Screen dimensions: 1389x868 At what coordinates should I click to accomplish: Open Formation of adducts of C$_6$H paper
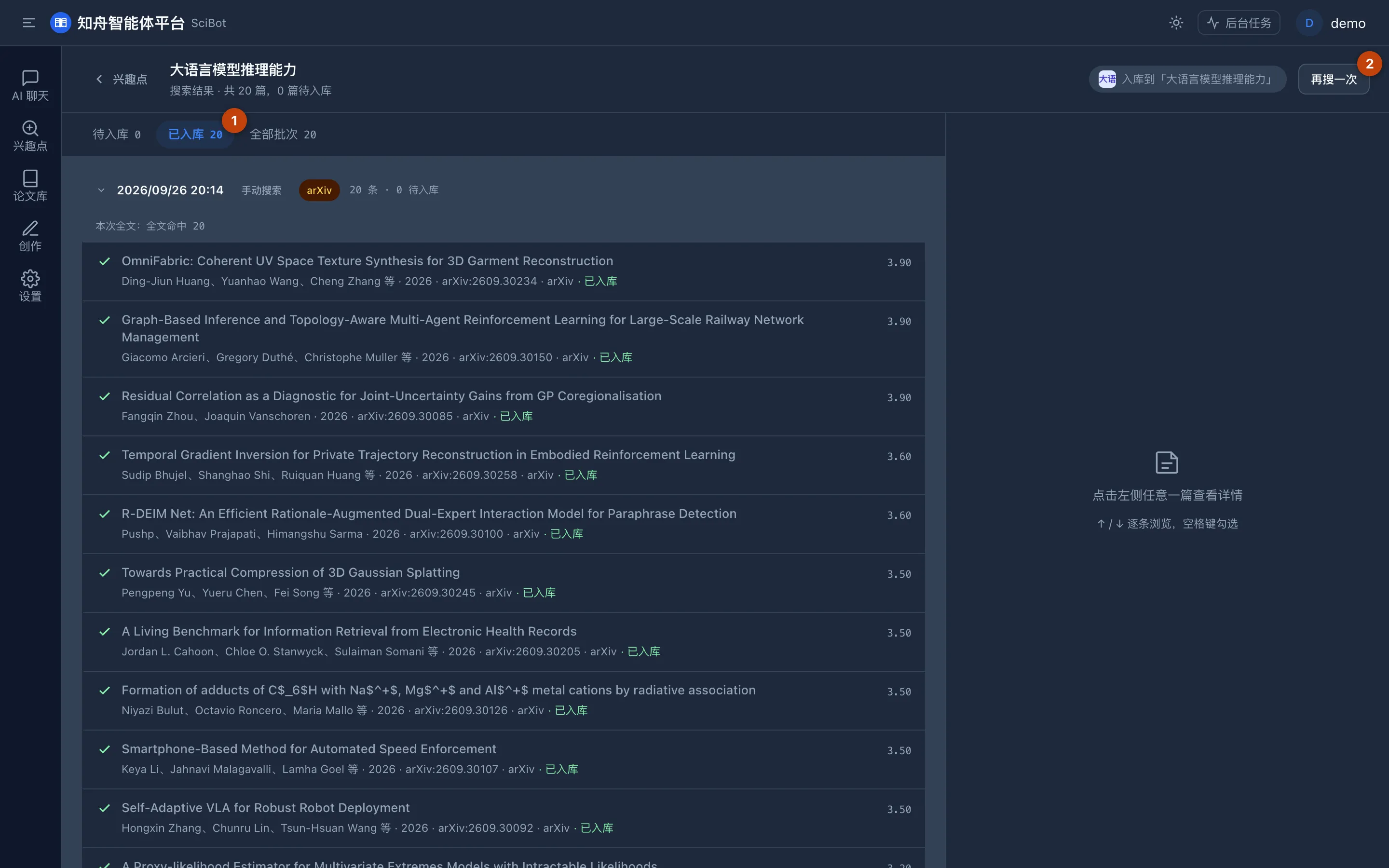(x=503, y=701)
